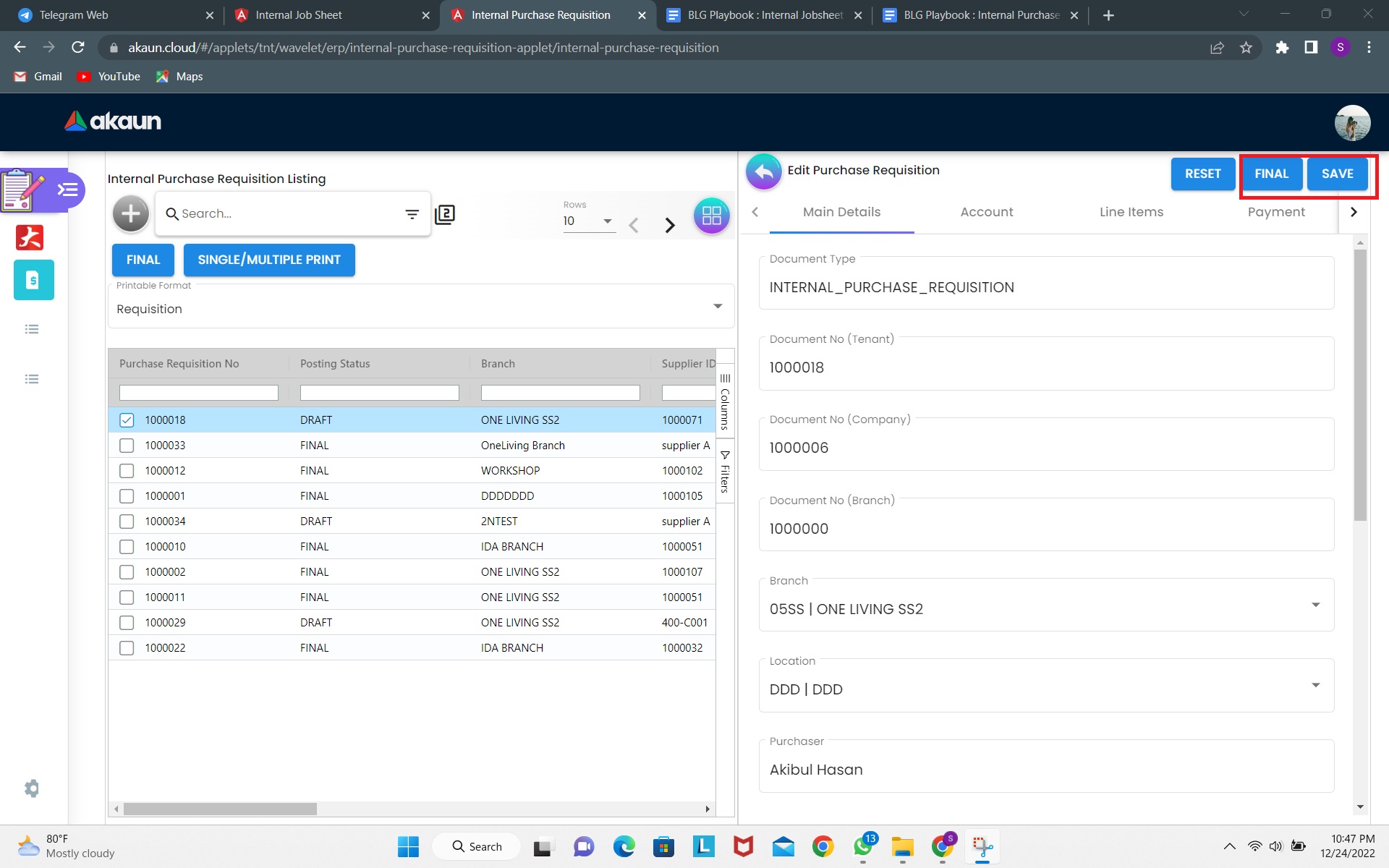Screen dimensions: 1389x868
Task: Expand the Printable Format dropdown
Action: (x=717, y=307)
